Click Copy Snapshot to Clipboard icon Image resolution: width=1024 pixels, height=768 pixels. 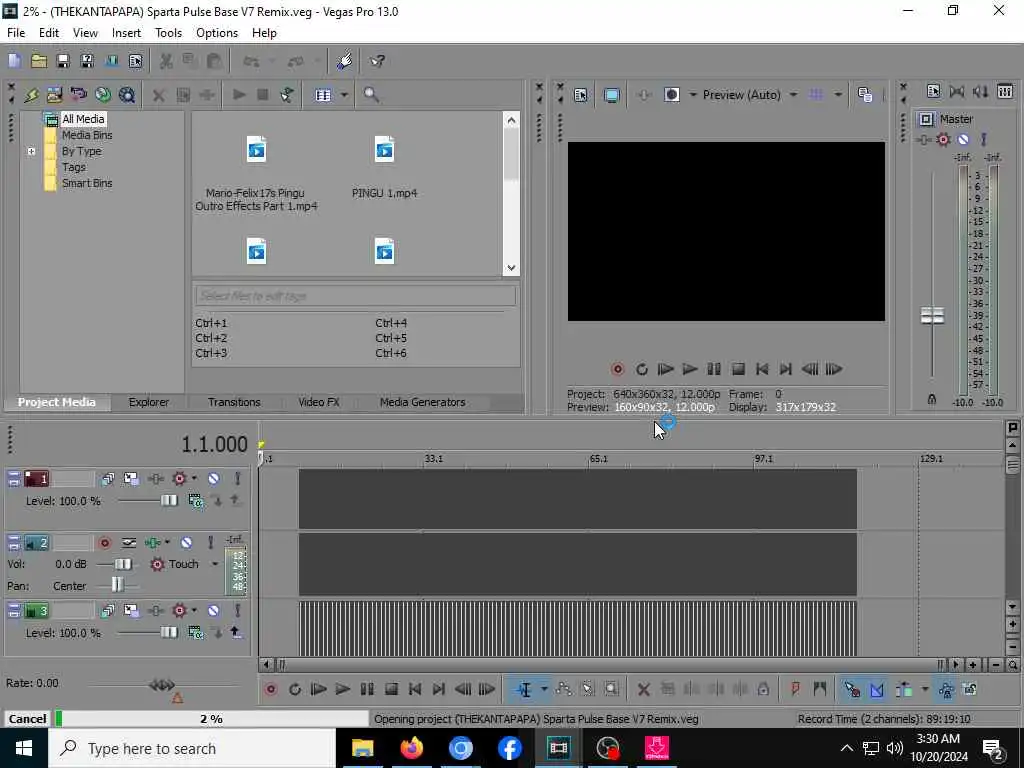point(865,95)
